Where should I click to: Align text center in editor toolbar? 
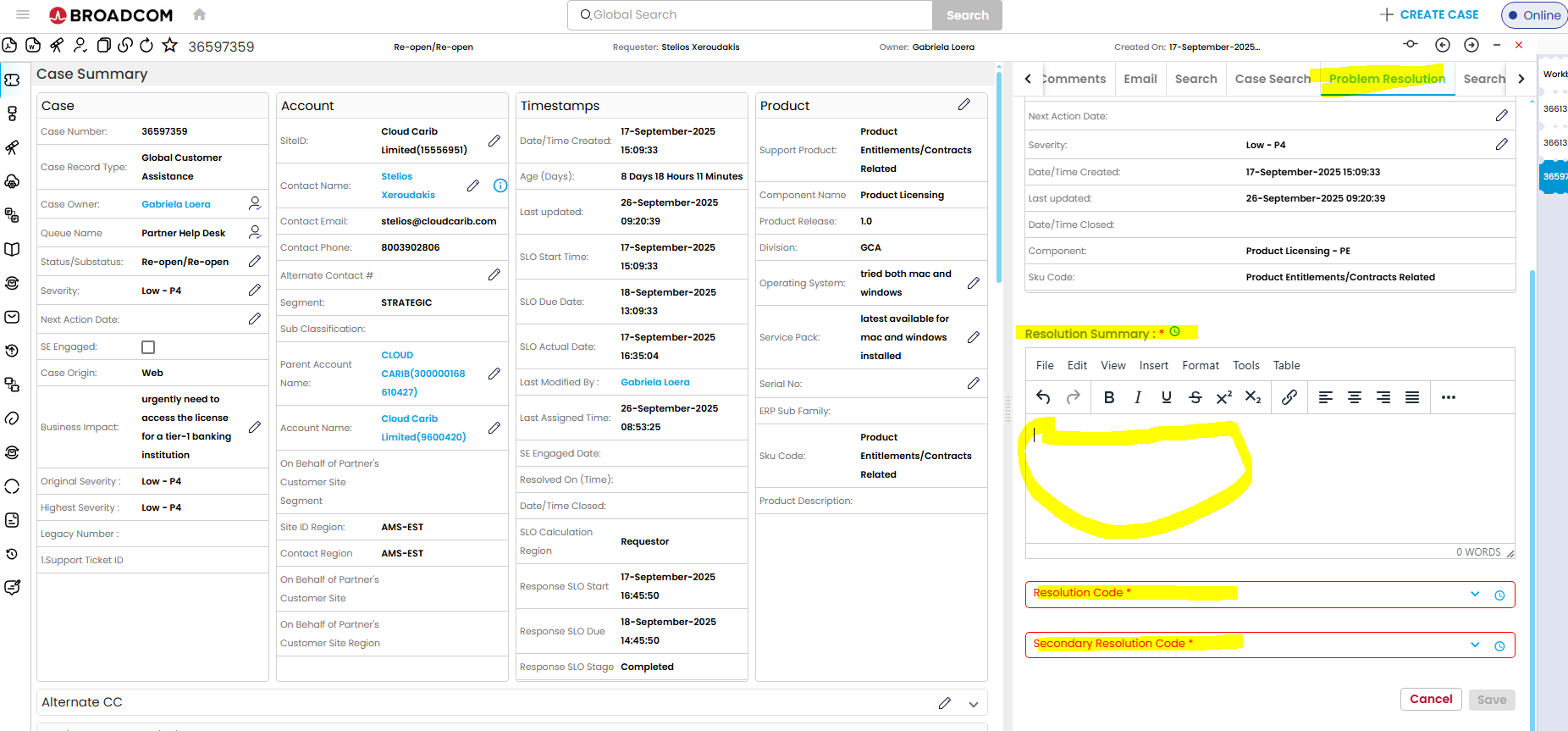tap(1355, 397)
